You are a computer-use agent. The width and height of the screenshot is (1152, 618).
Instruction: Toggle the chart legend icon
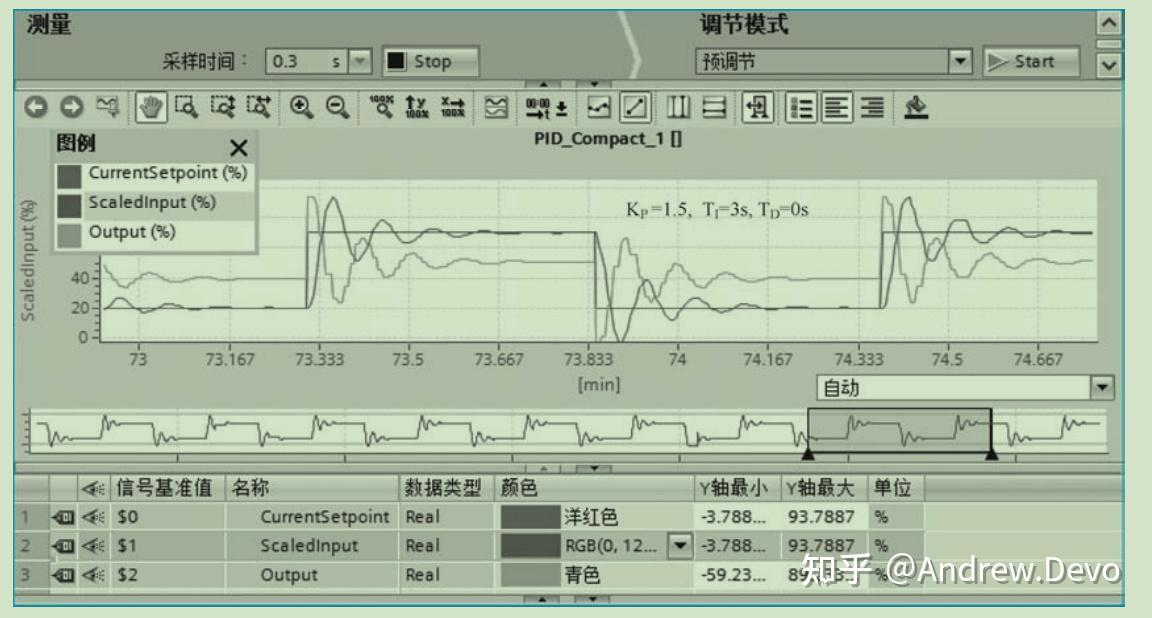pyautogui.click(x=757, y=107)
